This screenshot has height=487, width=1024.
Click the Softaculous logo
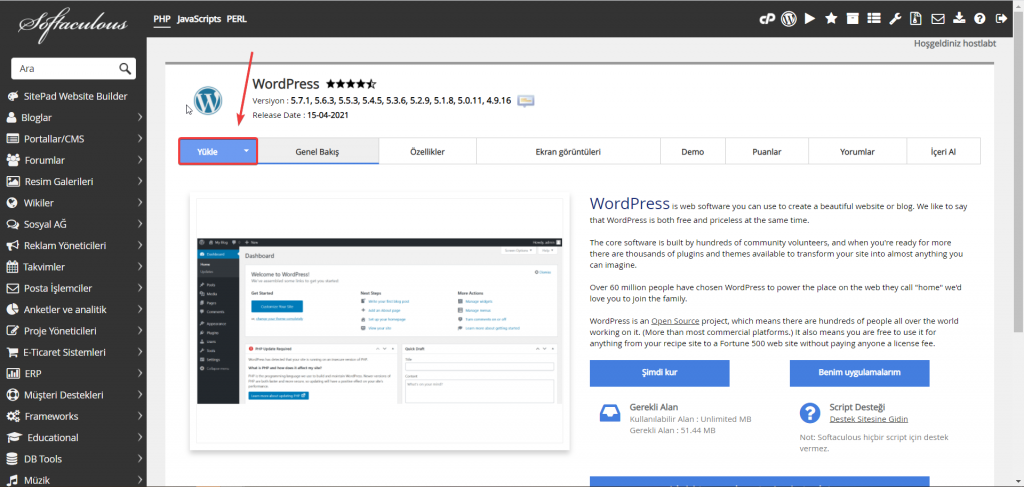pyautogui.click(x=72, y=25)
